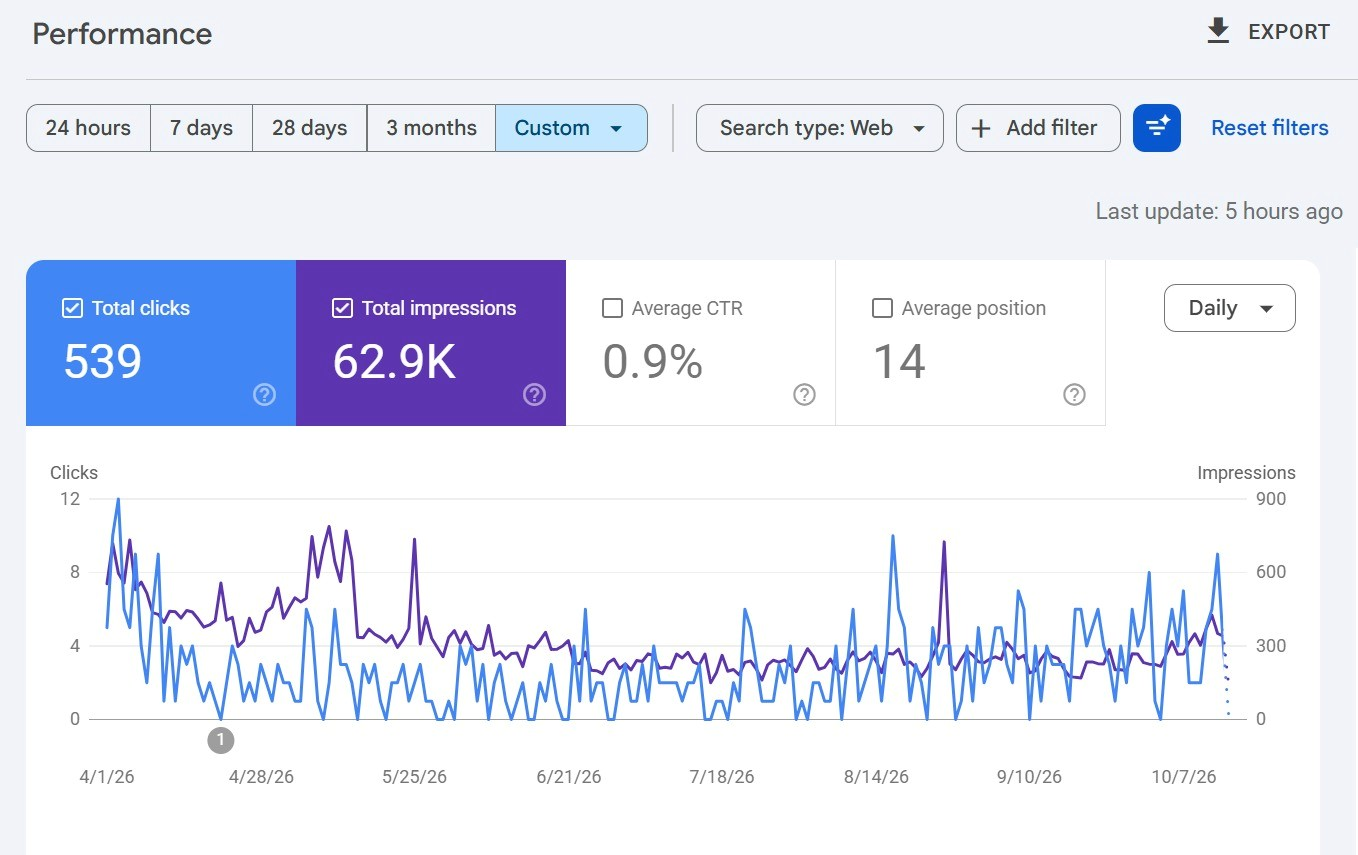Screen dimensions: 1358x855
Task: Select the 24 hours range tab
Action: click(88, 128)
